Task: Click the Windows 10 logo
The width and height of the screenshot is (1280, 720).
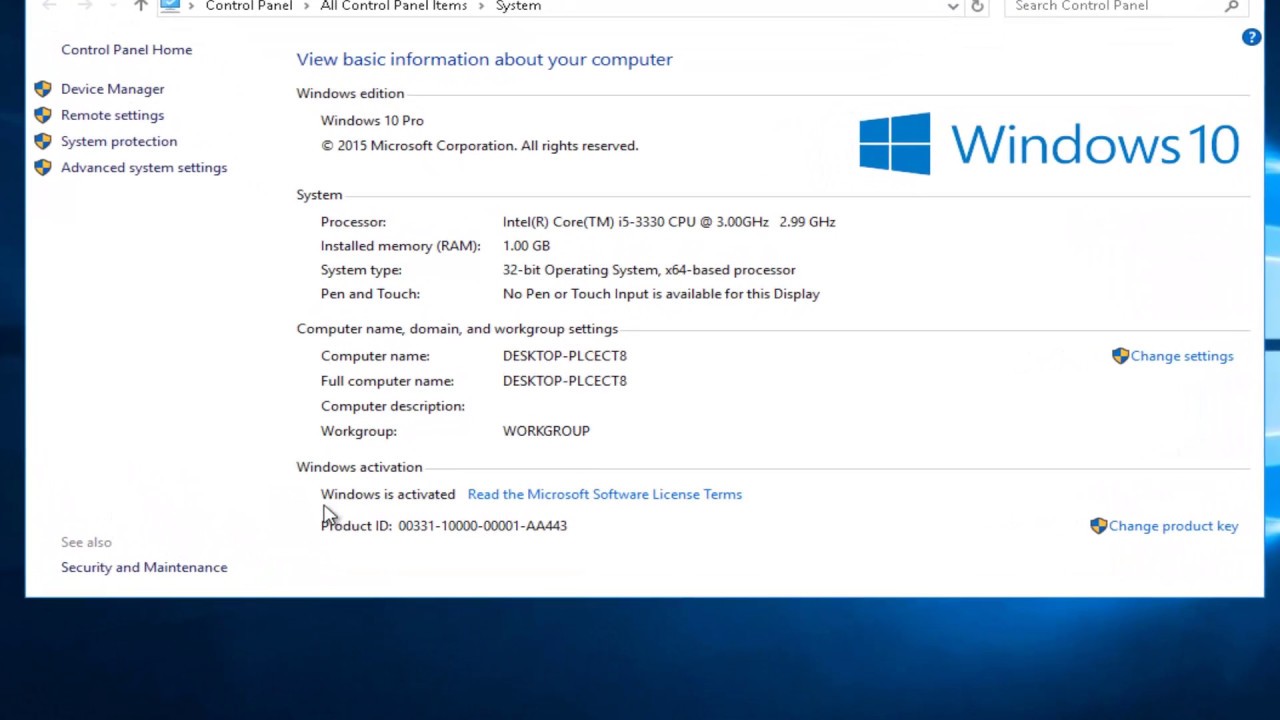Action: pyautogui.click(x=1049, y=144)
